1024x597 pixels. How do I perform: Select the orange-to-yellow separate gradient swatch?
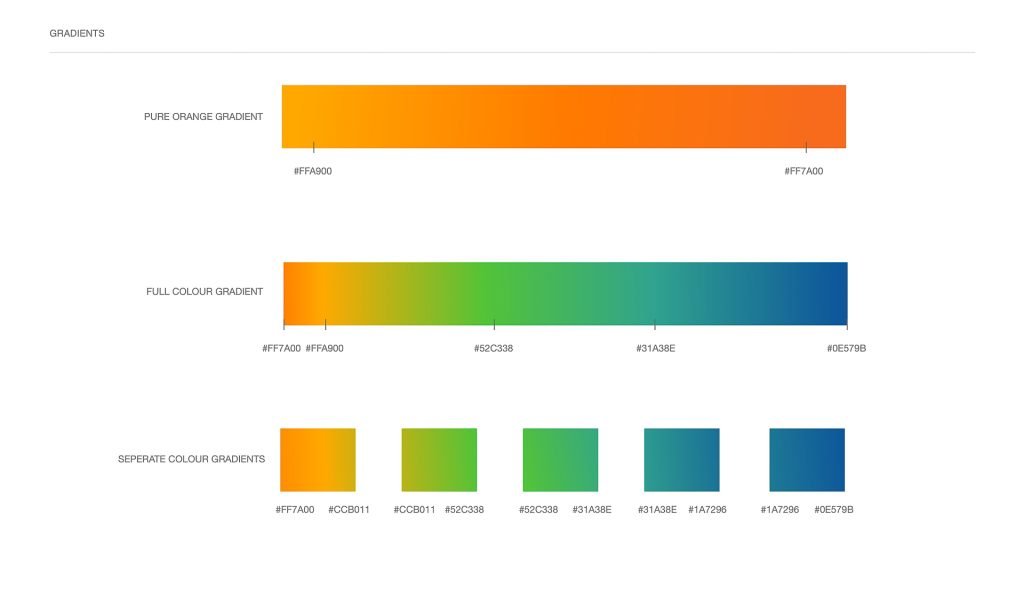[x=317, y=459]
